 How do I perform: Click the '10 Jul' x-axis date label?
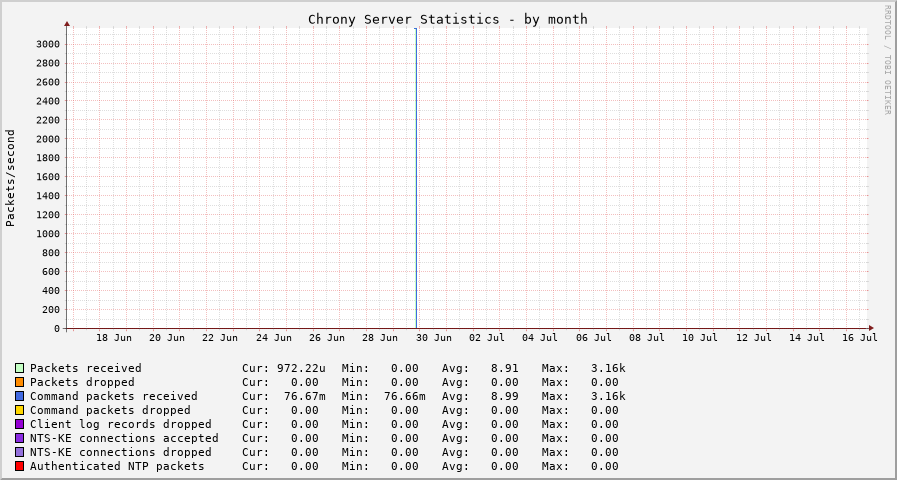point(700,338)
